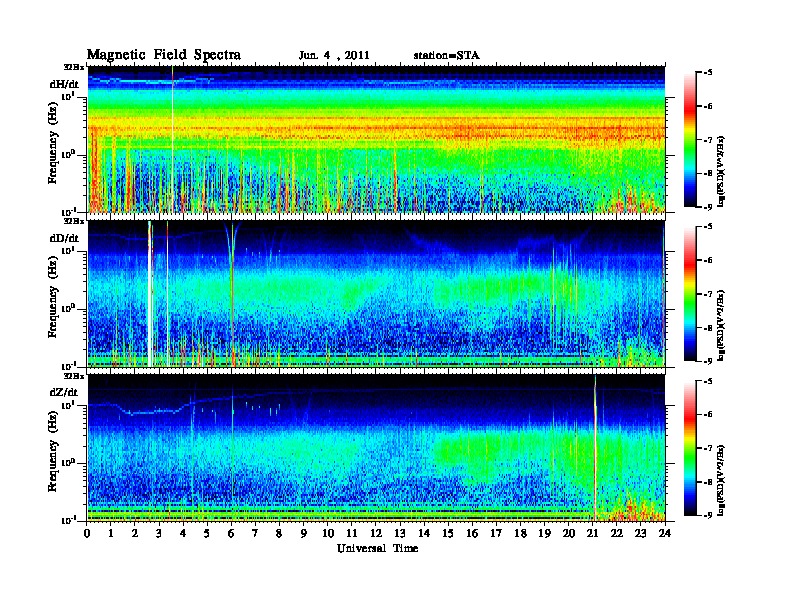Screen dimensions: 792x612
Task: Click the PSD units label beside dH/dt colorbar
Action: pos(722,171)
